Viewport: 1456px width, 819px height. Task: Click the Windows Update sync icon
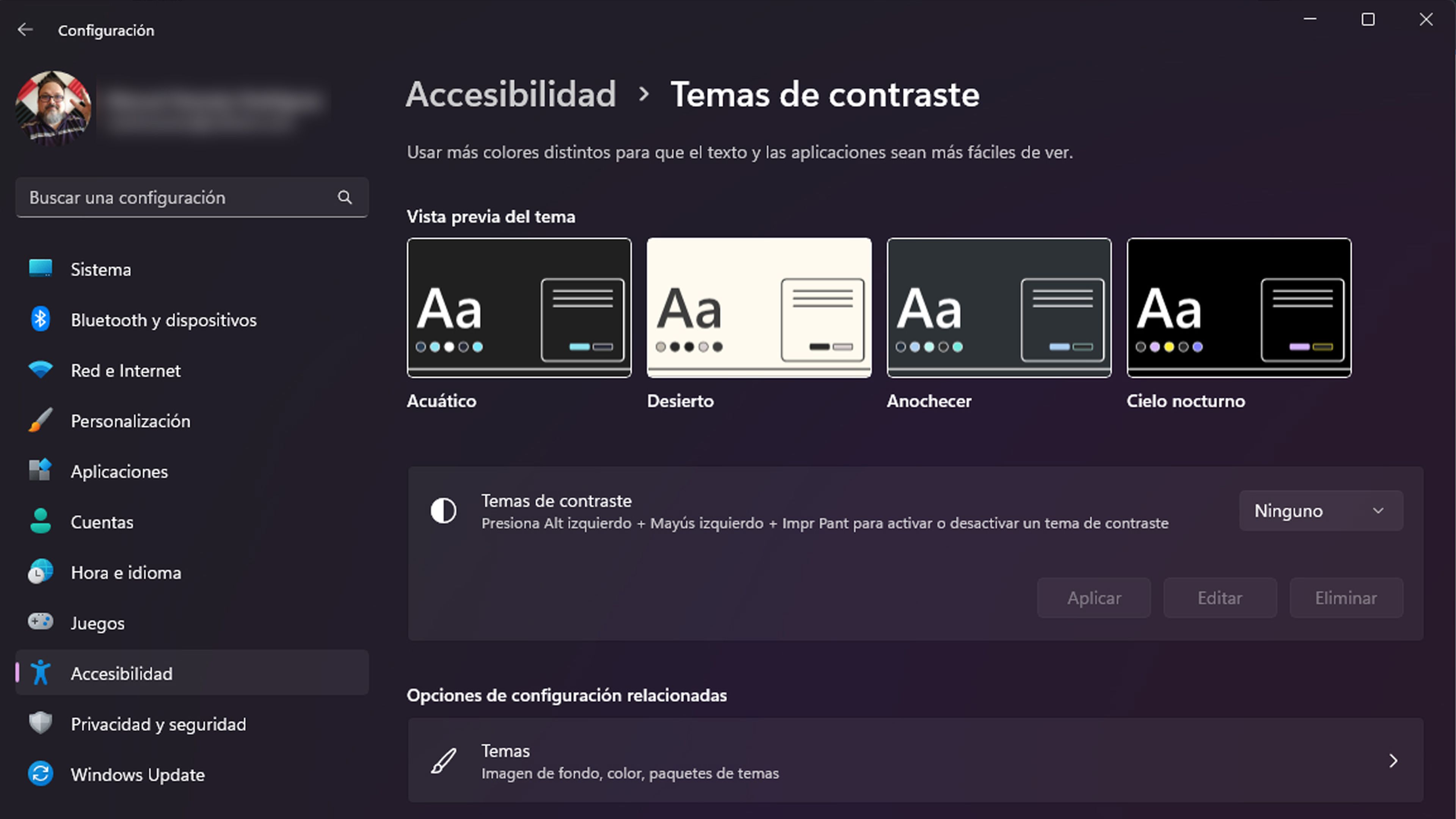tap(40, 774)
